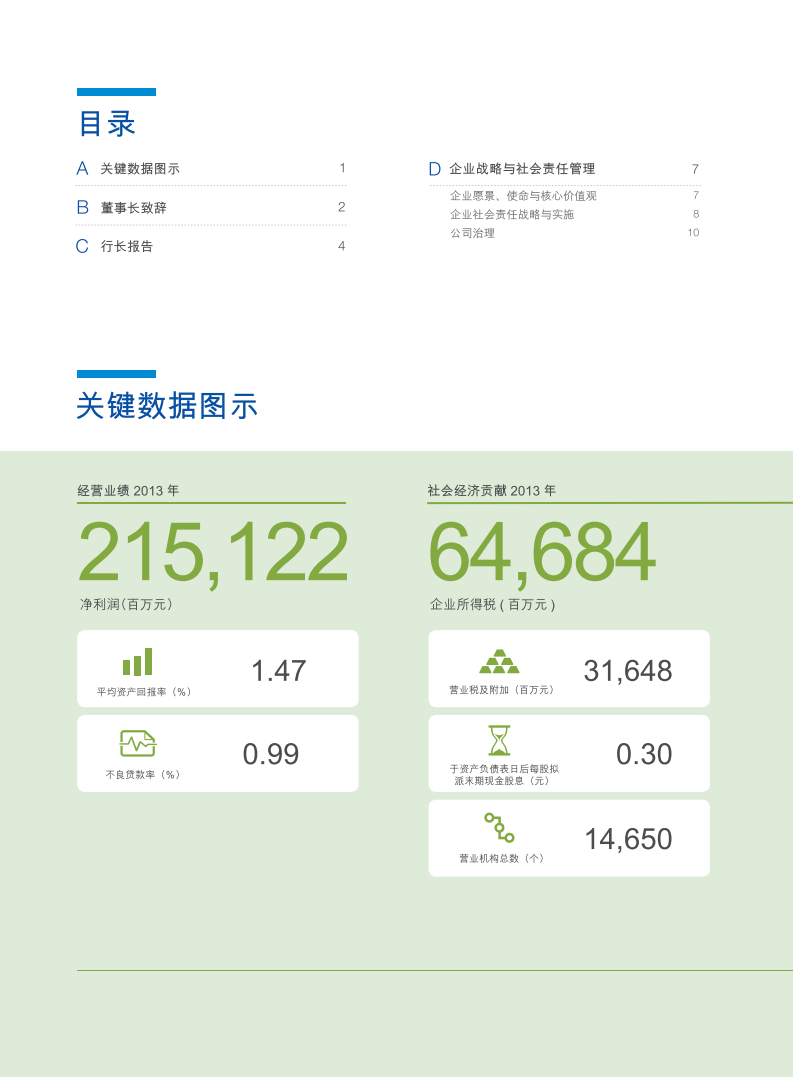Click the green bar chart icon
Image resolution: width=793 pixels, height=1077 pixels.
pyautogui.click(x=137, y=662)
